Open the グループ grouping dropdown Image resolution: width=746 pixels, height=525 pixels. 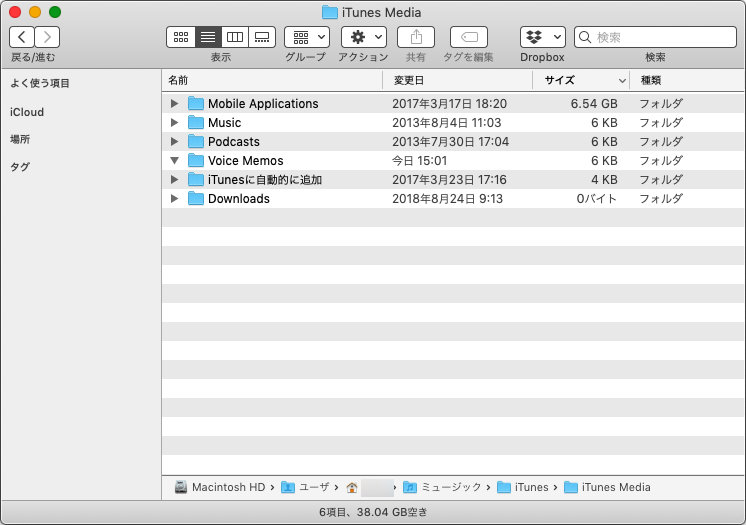pyautogui.click(x=307, y=37)
